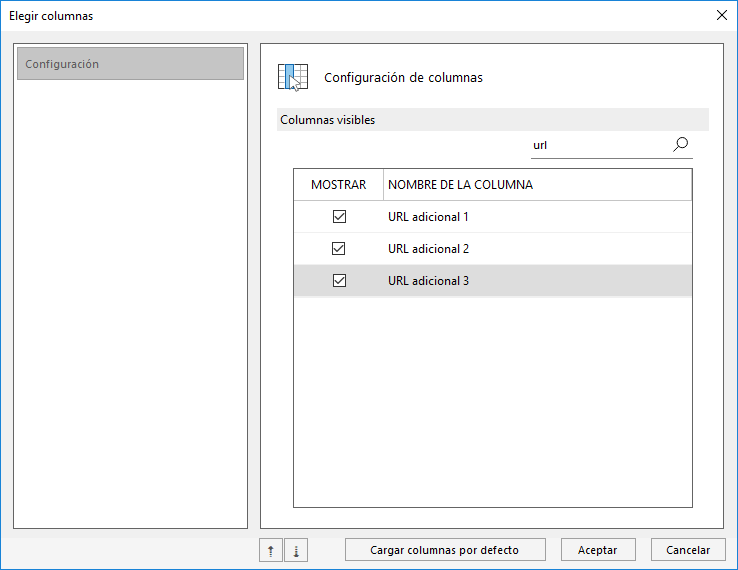Click the Columnas visibles section label
The height and width of the screenshot is (570, 738).
[x=328, y=120]
